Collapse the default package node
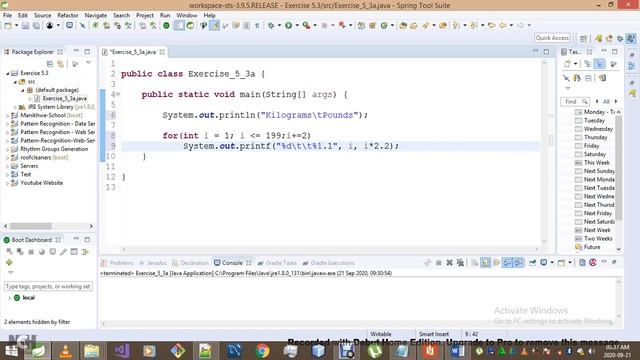Screen dimensions: 640x360 23,90
